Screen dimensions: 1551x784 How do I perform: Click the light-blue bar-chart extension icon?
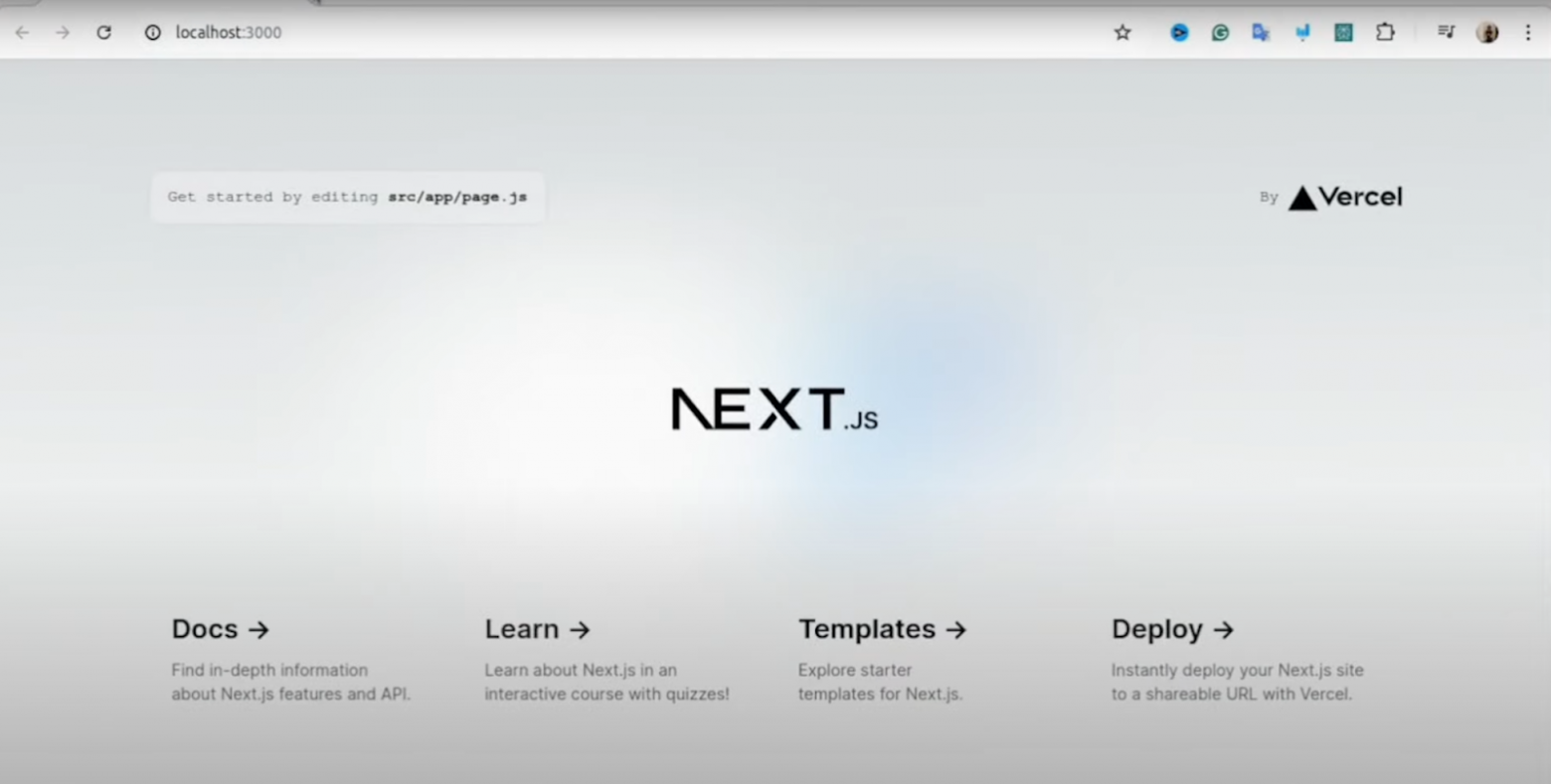point(1302,33)
